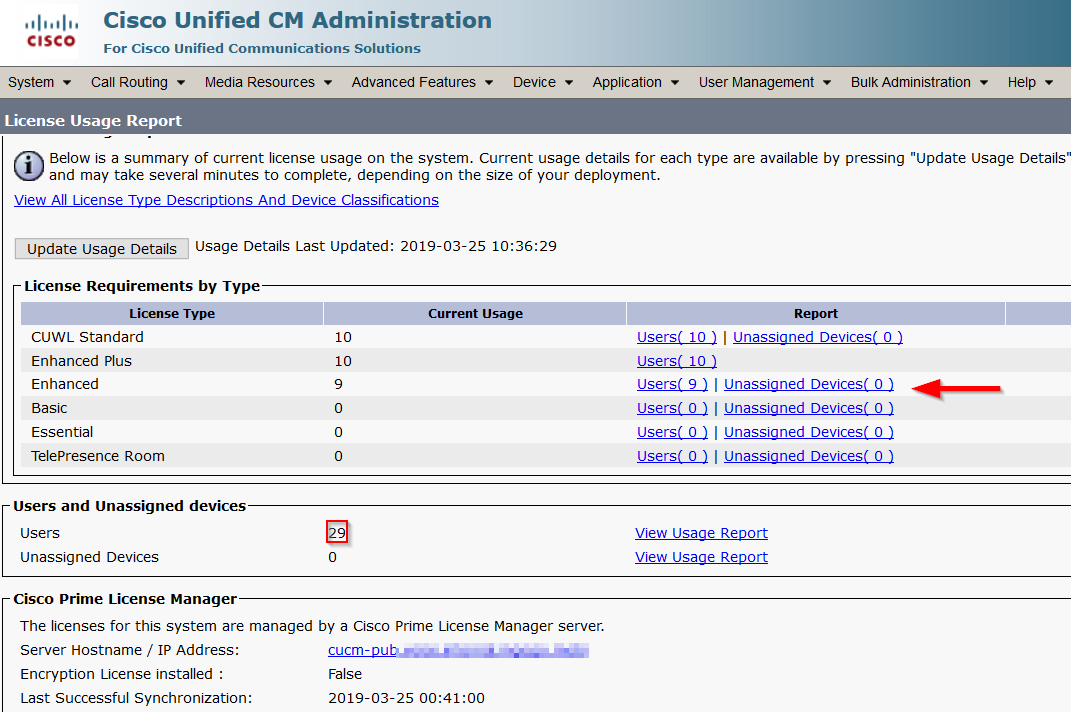Open Users(10) report for Enhanced Plus

pos(677,361)
